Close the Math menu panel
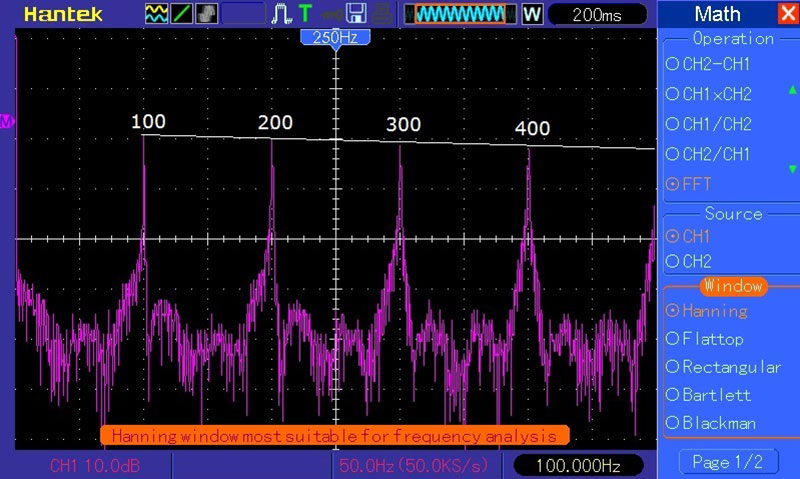The image size is (800, 479). pos(788,13)
